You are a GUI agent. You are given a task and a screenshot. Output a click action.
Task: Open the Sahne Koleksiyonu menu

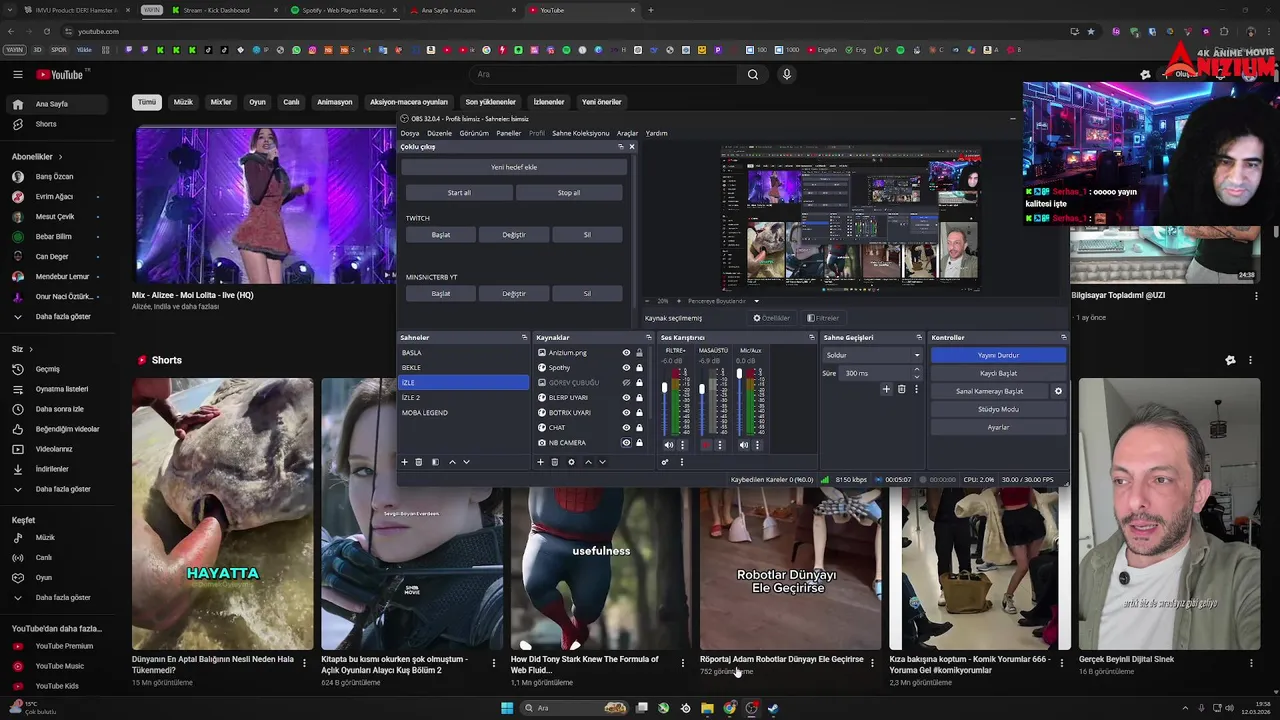(x=580, y=133)
